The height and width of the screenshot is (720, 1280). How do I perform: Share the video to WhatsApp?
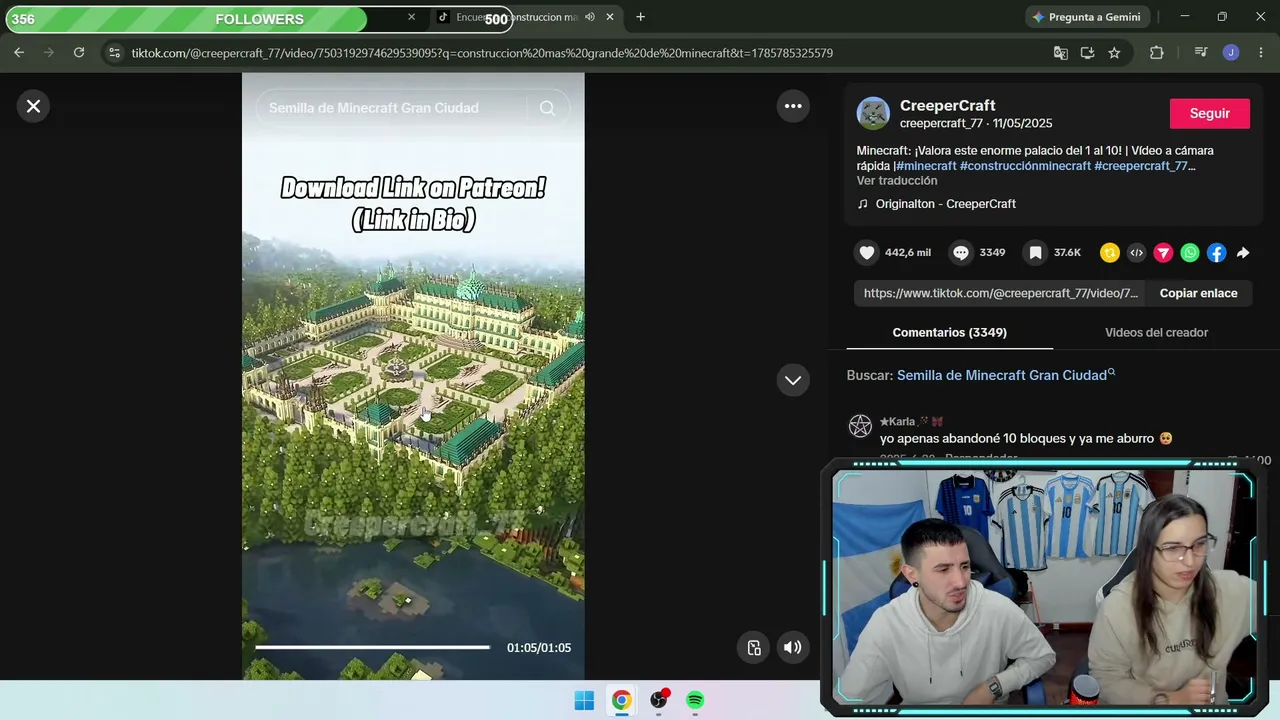coord(1190,253)
